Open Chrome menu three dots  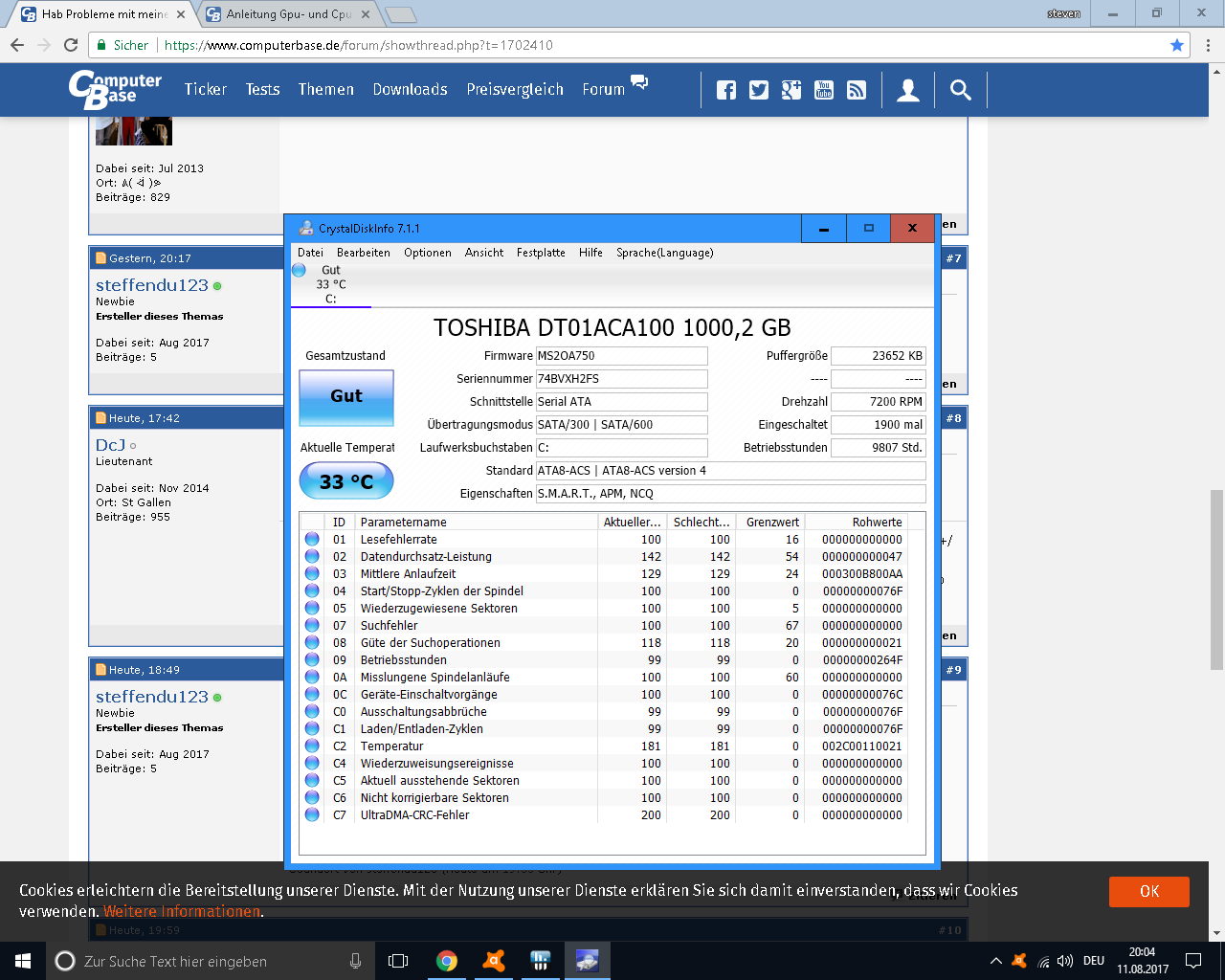(1208, 45)
